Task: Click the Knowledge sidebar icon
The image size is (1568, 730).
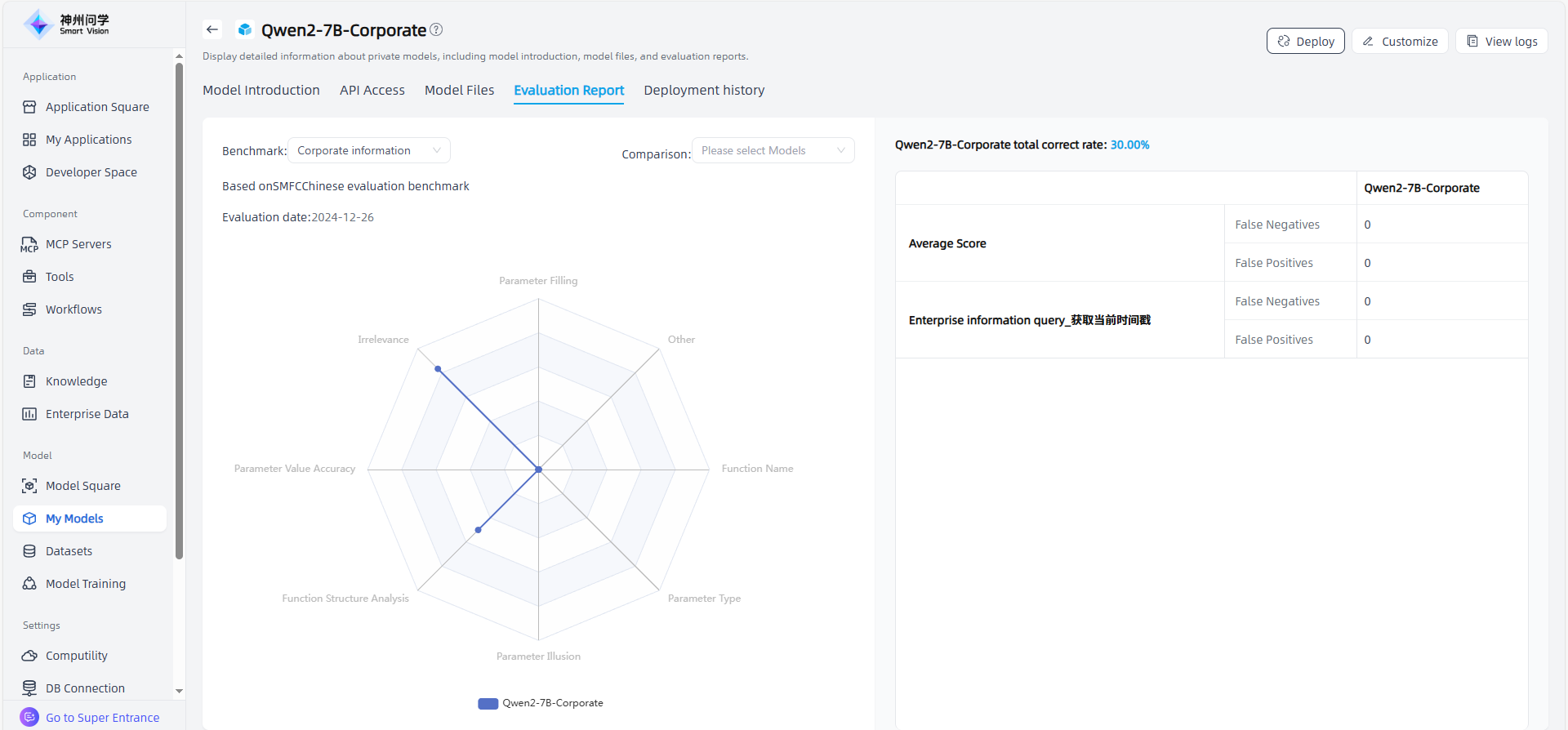Action: tap(29, 381)
